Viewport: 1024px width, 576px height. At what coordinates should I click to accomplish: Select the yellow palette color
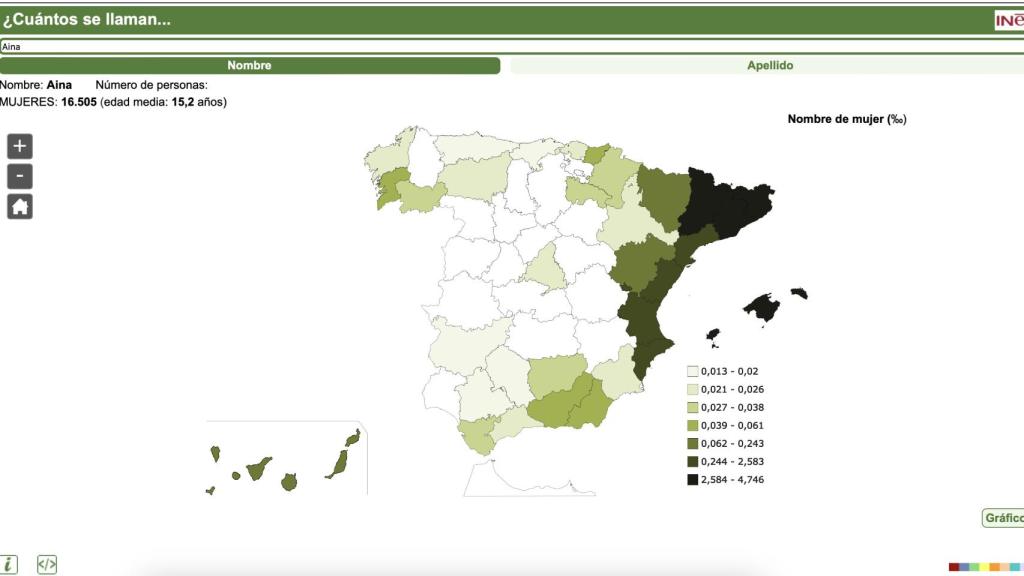984,567
